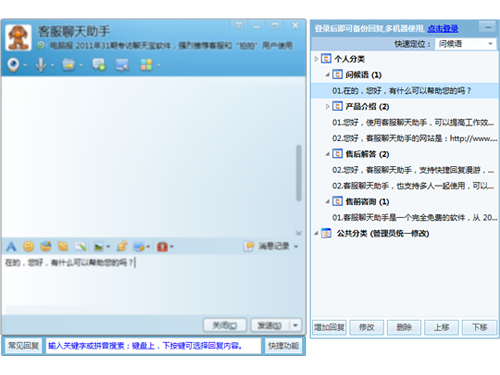The width and height of the screenshot is (500, 375).
Task: Start a video call with webcam icon
Action: coord(13,65)
